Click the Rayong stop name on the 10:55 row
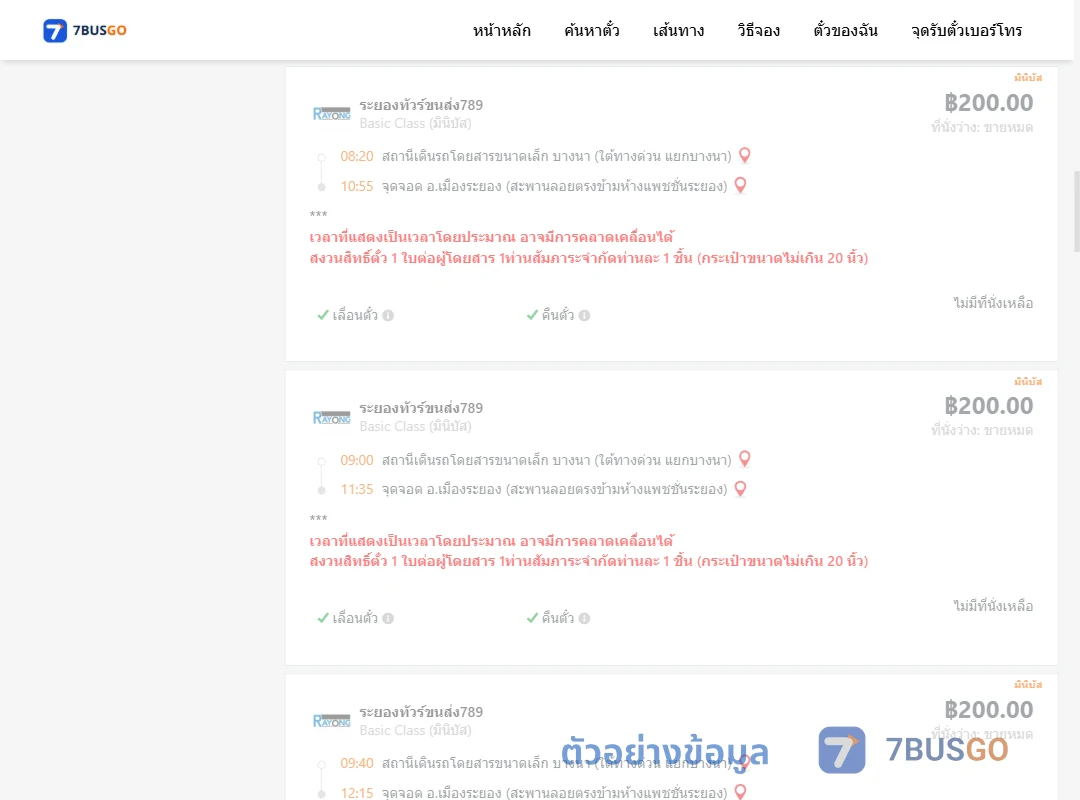Viewport: 1080px width, 800px height. (554, 186)
